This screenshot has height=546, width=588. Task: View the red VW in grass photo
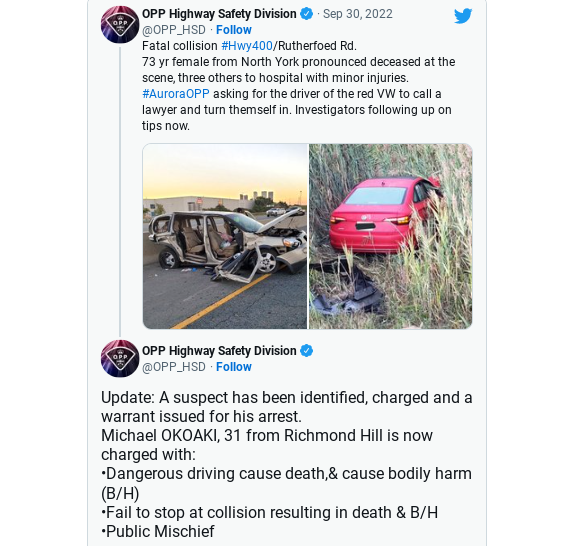[x=390, y=236]
